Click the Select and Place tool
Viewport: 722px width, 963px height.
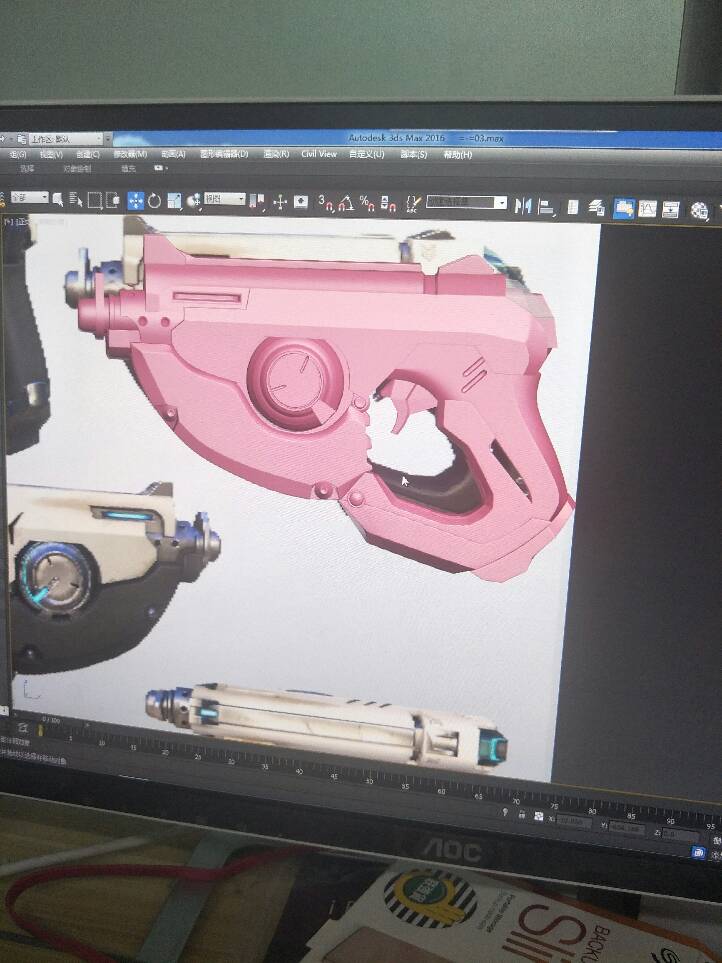[x=193, y=201]
